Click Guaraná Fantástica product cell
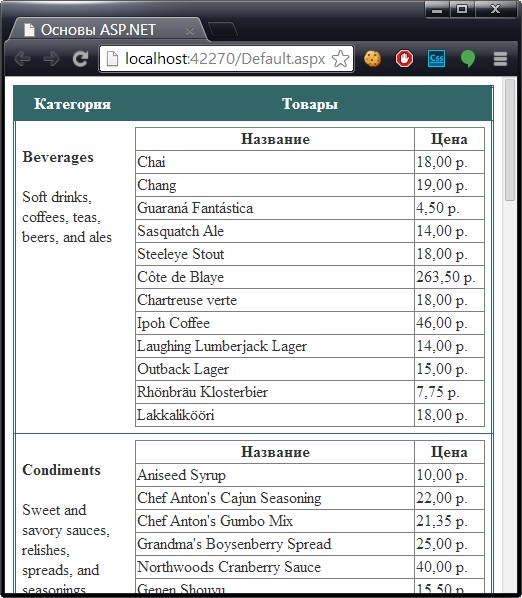Image resolution: width=522 pixels, height=598 pixels. pyautogui.click(x=275, y=208)
